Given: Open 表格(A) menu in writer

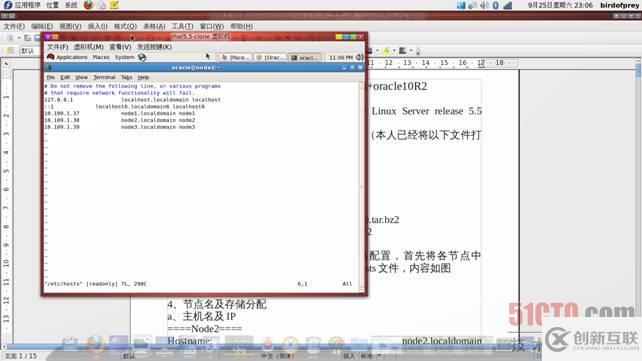Looking at the screenshot, I should pyautogui.click(x=154, y=26).
